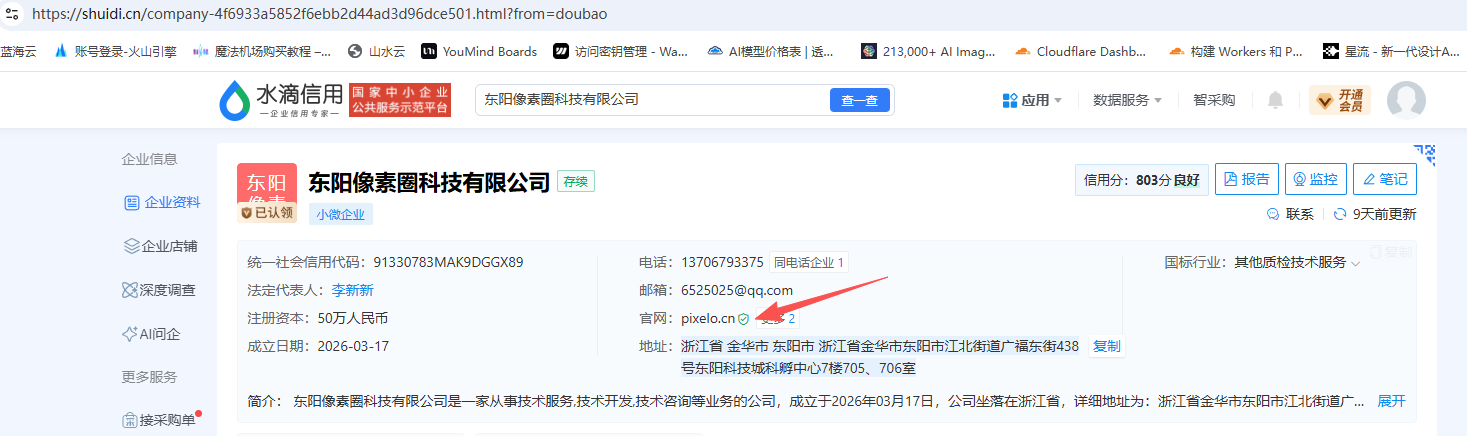The image size is (1467, 436).
Task: Open the 访问密钥管理 bookmark
Action: 621,51
